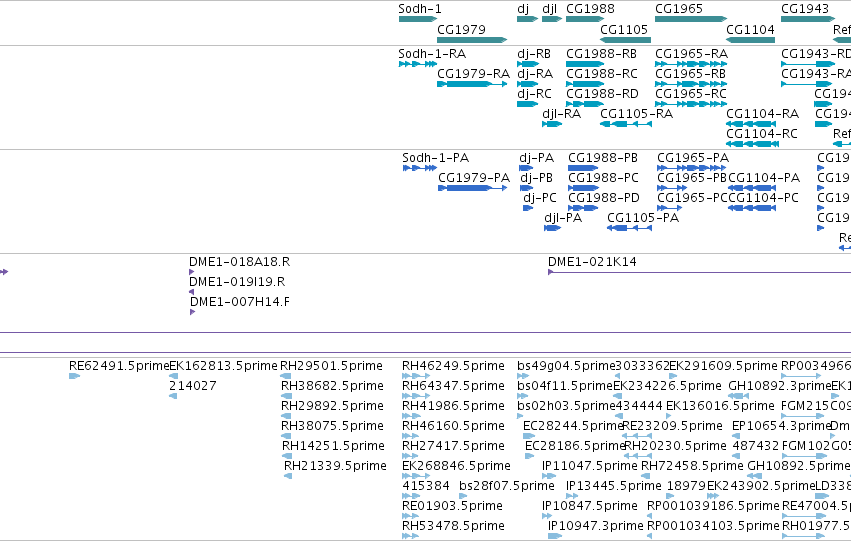
Task: Open EST RH20230.5prime
Action: (675, 447)
